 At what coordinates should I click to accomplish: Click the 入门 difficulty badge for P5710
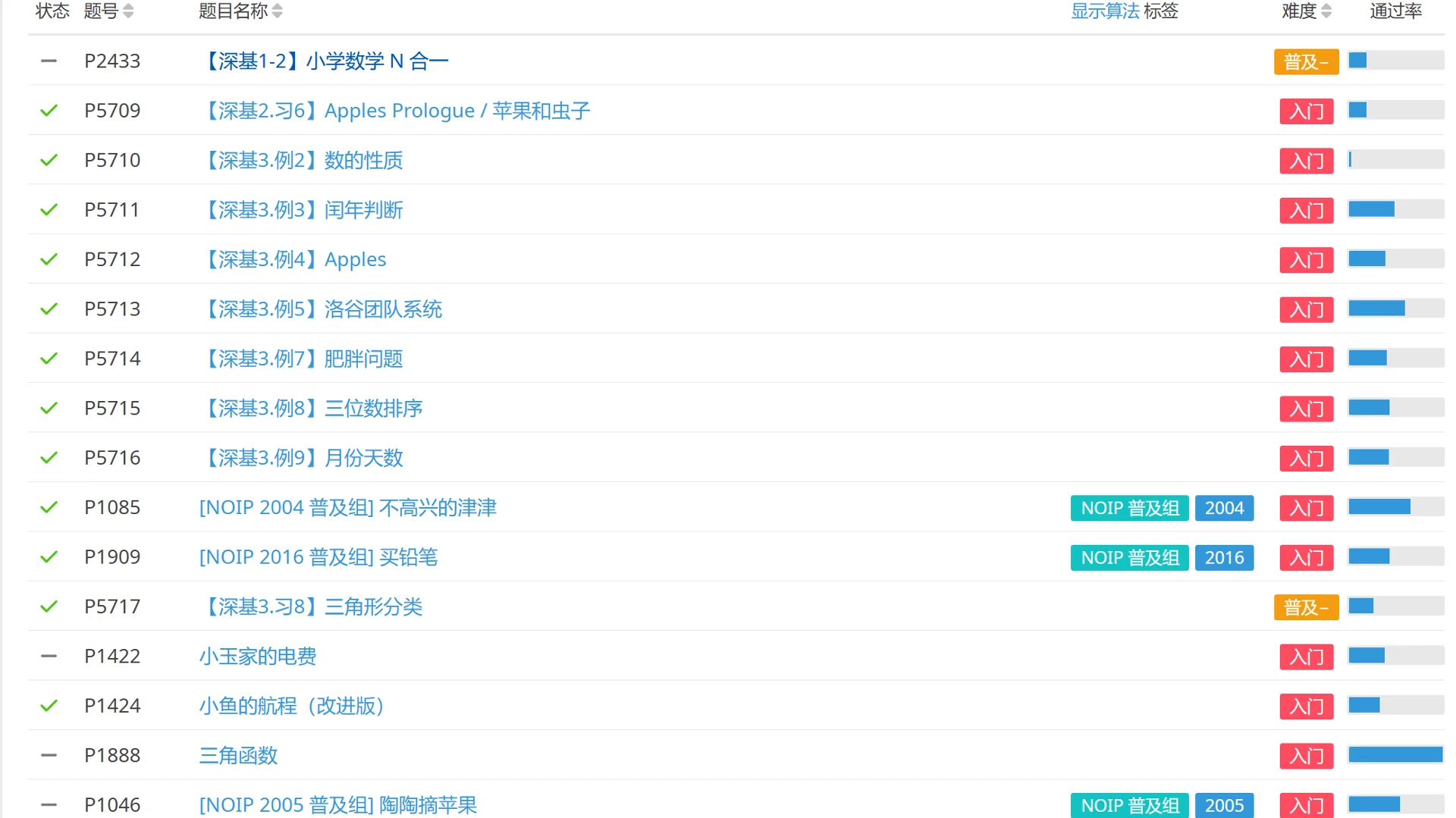pyautogui.click(x=1306, y=161)
